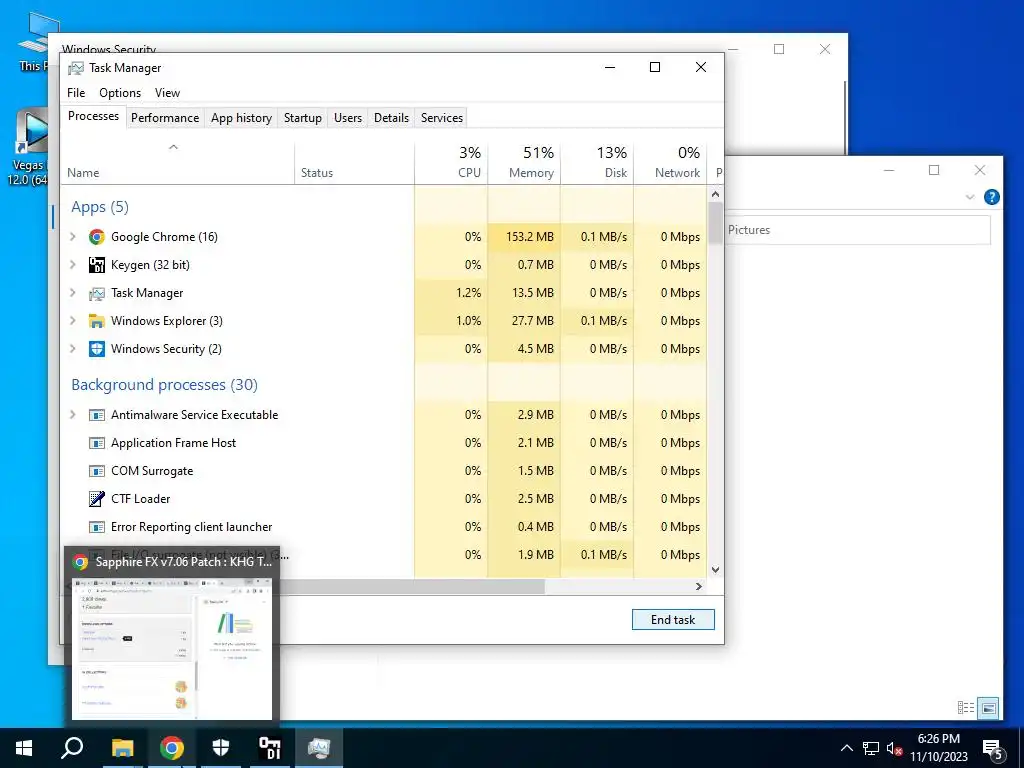Open the clock showing 6:26 PM
Viewport: 1024px width, 768px height.
point(938,748)
